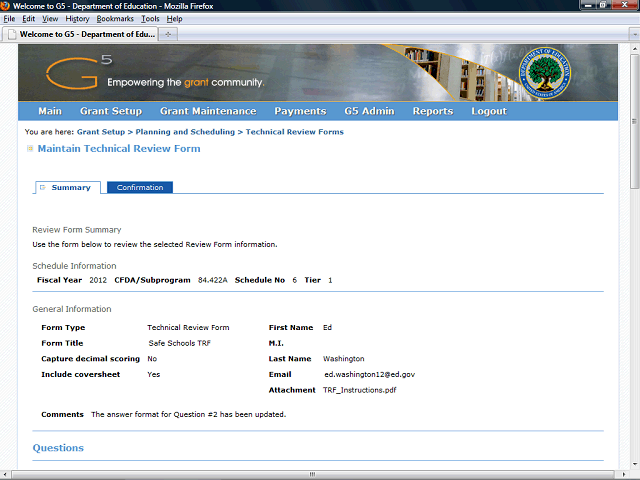Image resolution: width=640 pixels, height=480 pixels.
Task: Click the horizontal scrollbar thumb
Action: click(x=313, y=474)
